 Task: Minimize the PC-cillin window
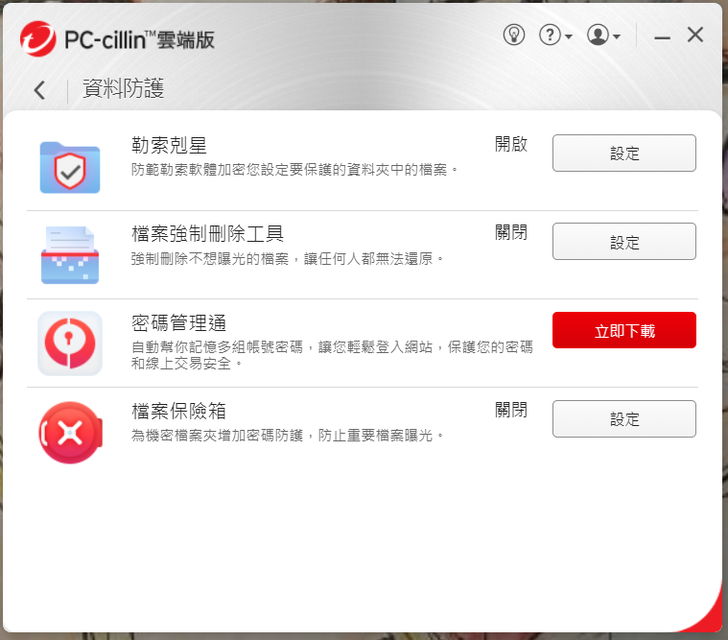pyautogui.click(x=662, y=37)
